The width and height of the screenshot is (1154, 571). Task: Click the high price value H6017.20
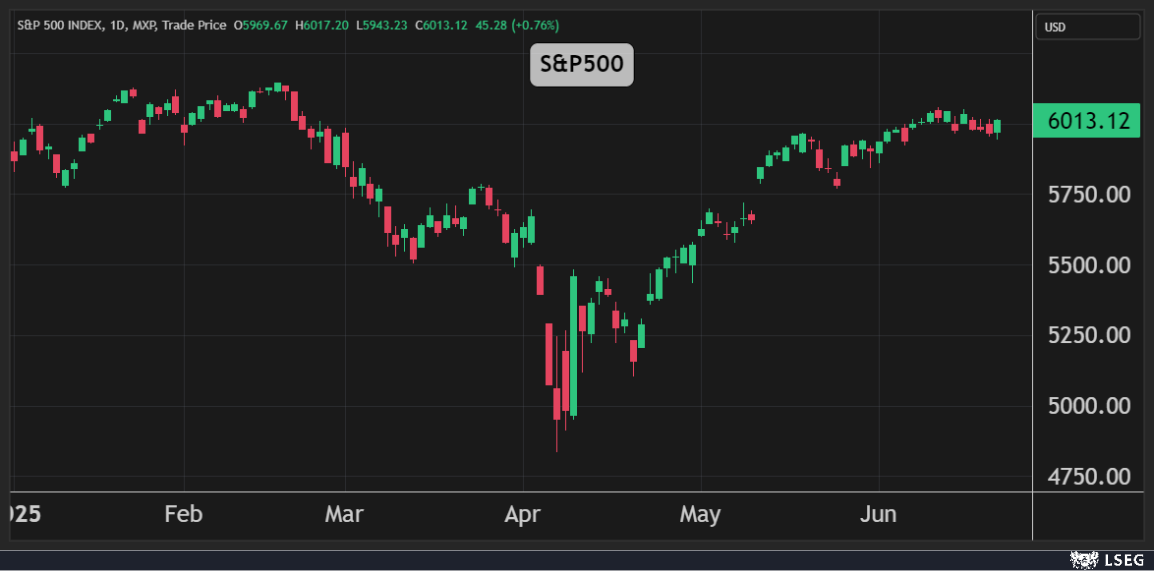[324, 25]
